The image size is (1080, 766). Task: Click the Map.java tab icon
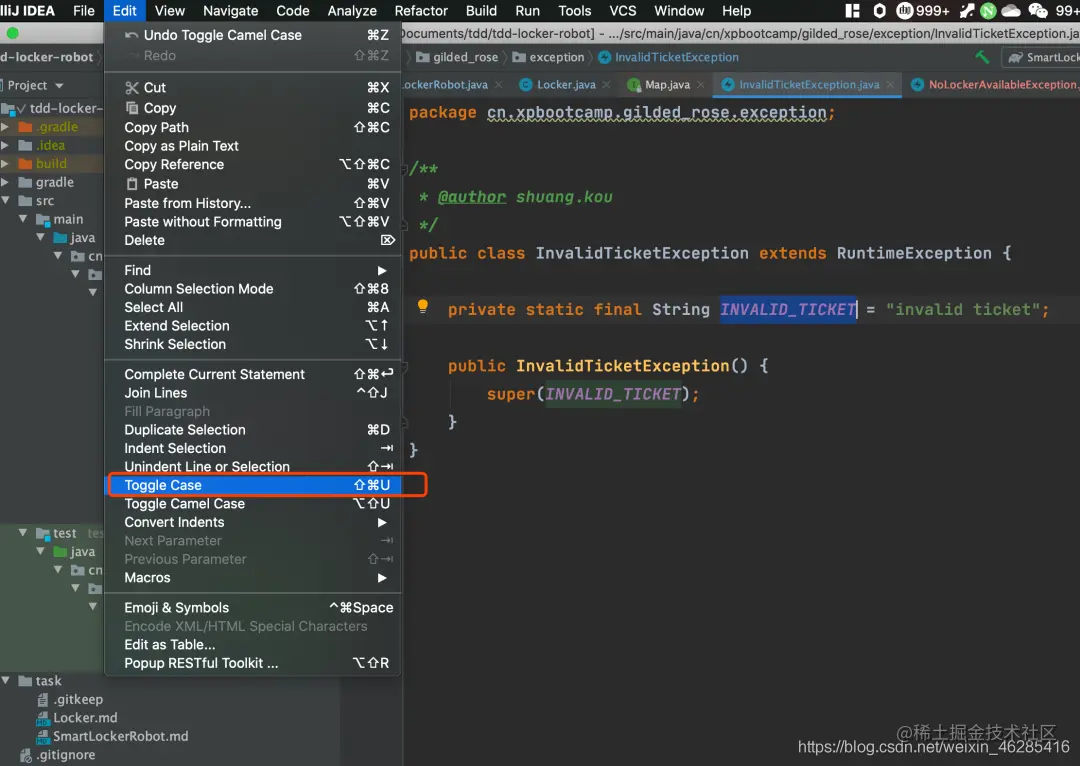click(634, 84)
